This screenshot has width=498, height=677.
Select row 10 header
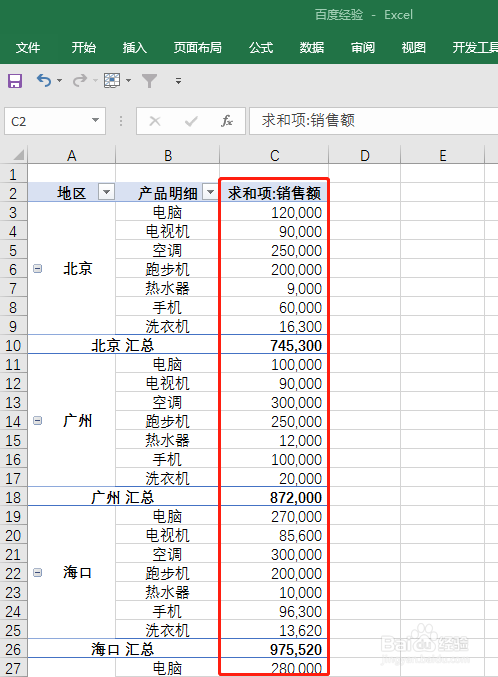(13, 345)
